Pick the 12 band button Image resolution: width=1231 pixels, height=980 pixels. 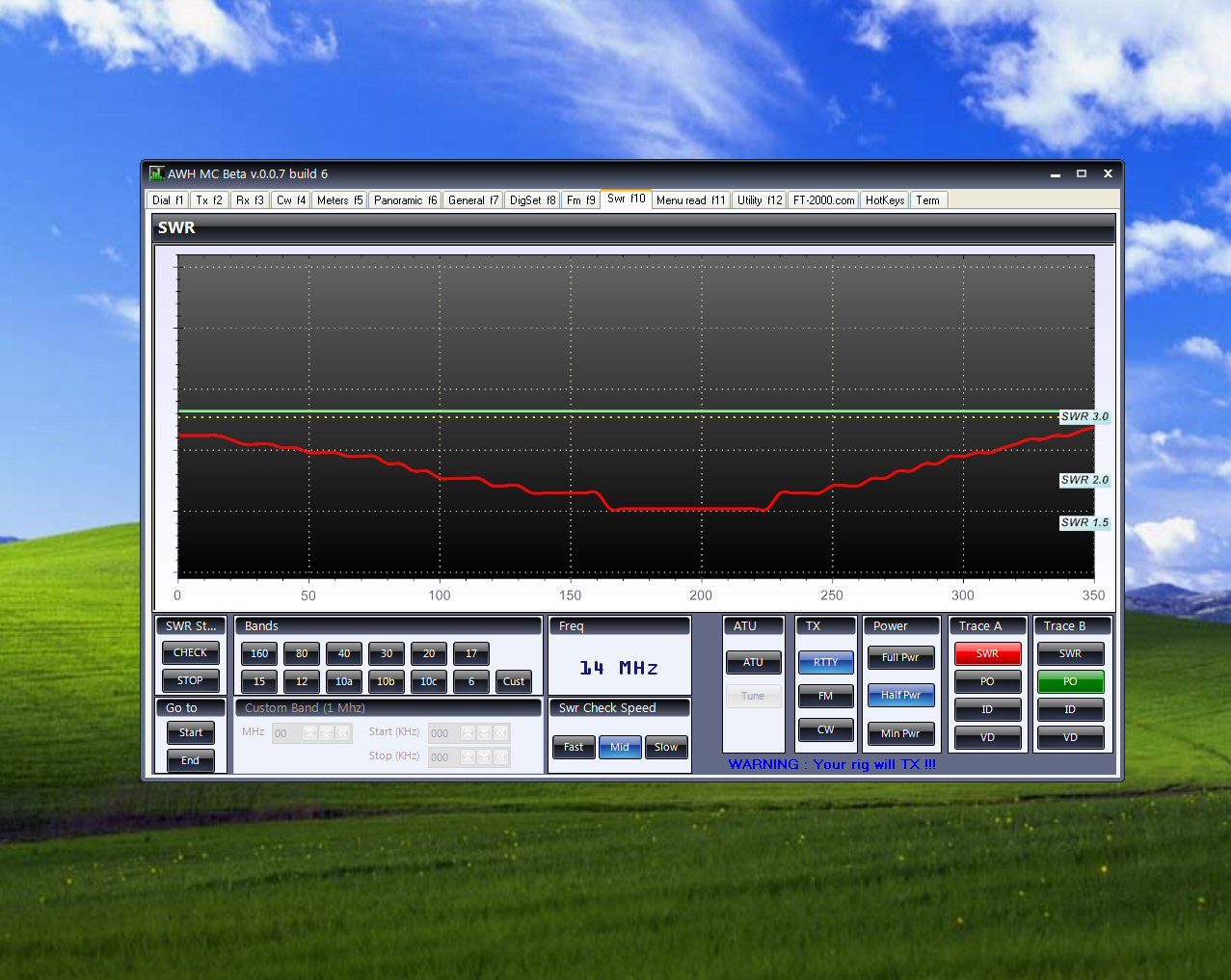tap(302, 681)
